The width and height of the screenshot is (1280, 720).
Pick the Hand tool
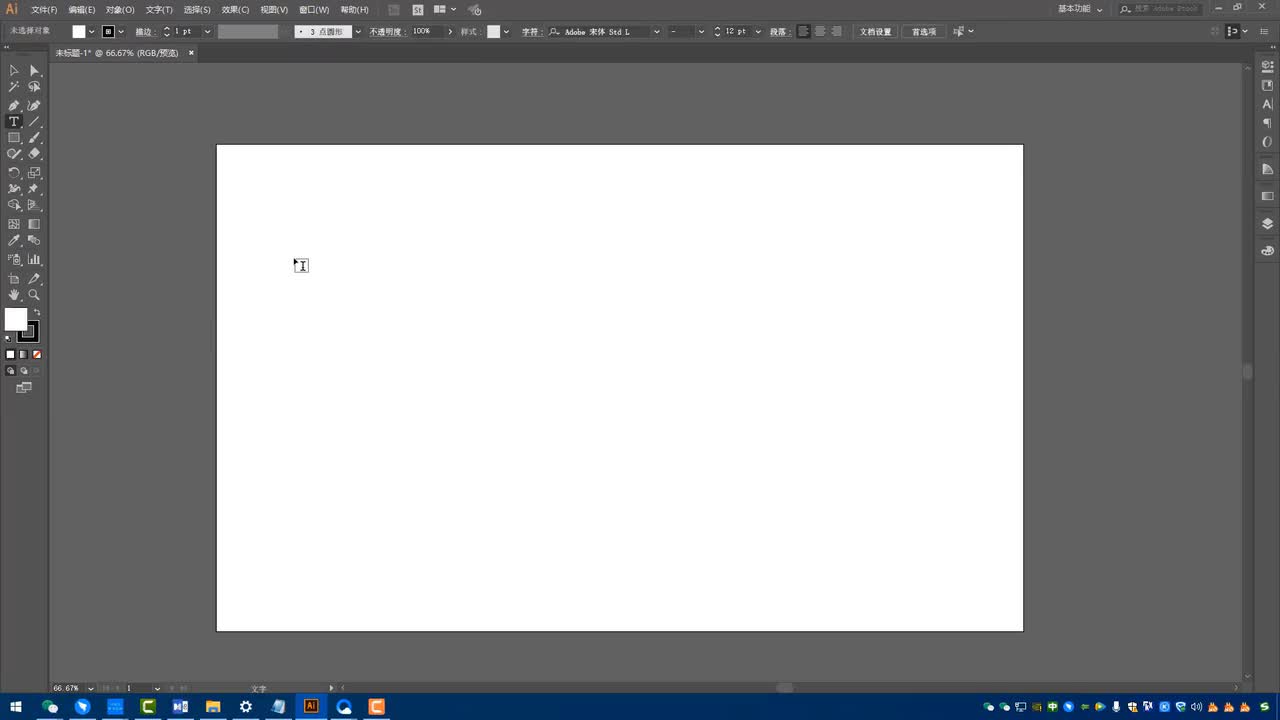14,295
